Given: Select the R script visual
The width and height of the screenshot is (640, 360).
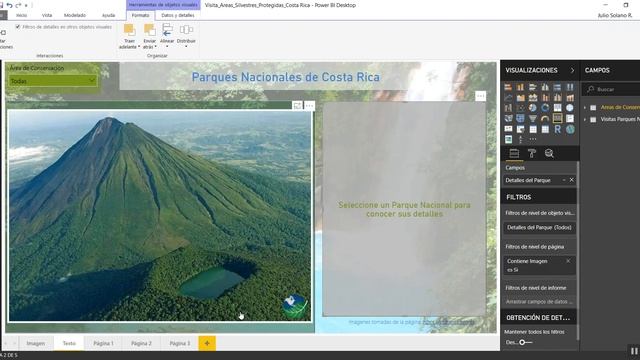Looking at the screenshot, I should [x=558, y=129].
